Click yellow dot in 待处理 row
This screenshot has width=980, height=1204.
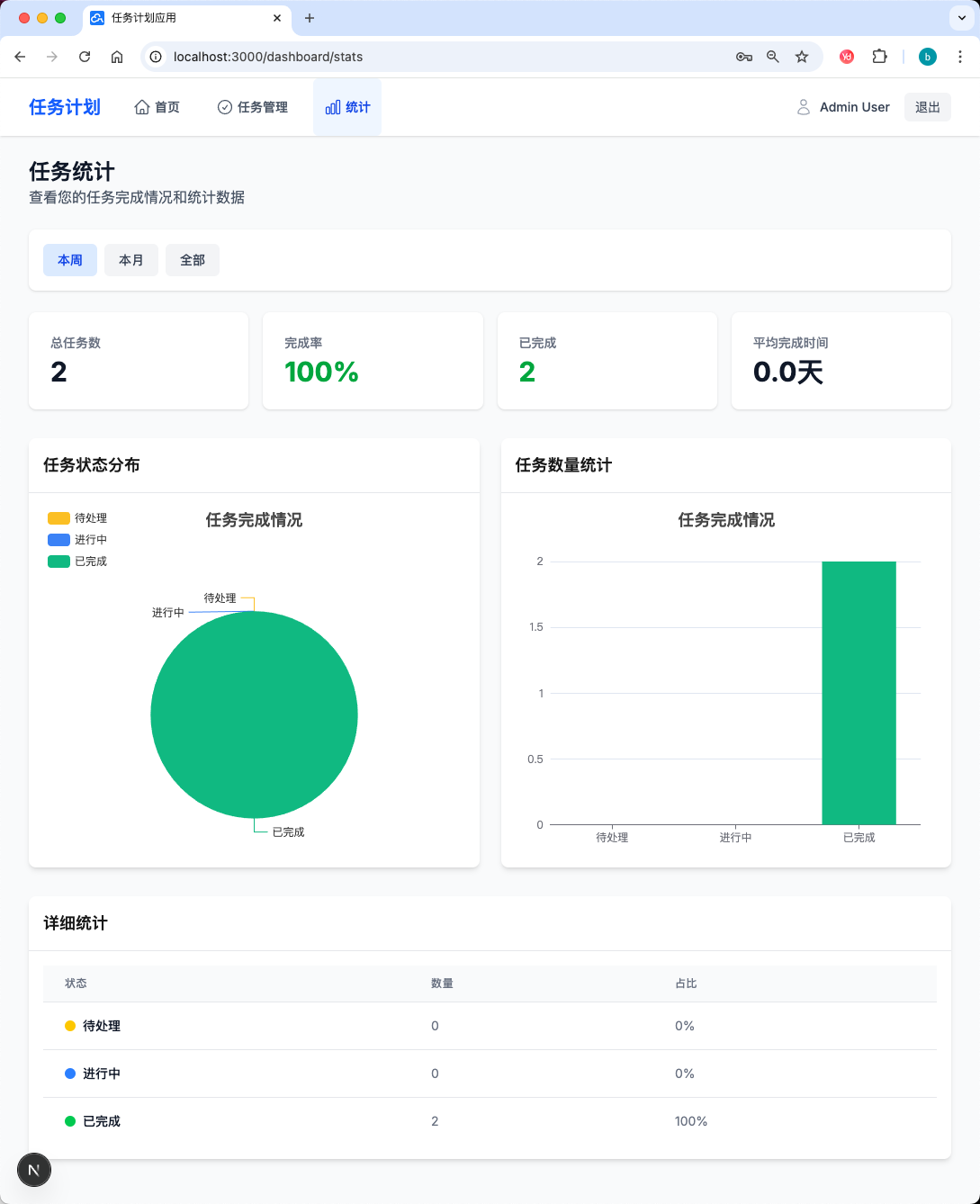(x=70, y=1026)
